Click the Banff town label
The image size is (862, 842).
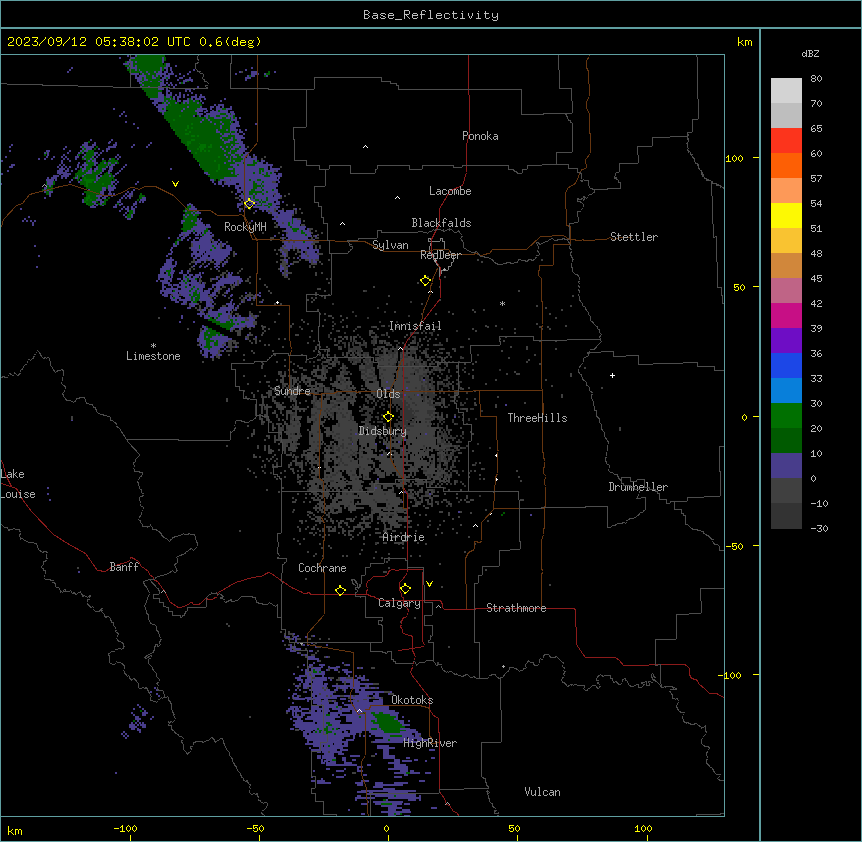(x=124, y=567)
